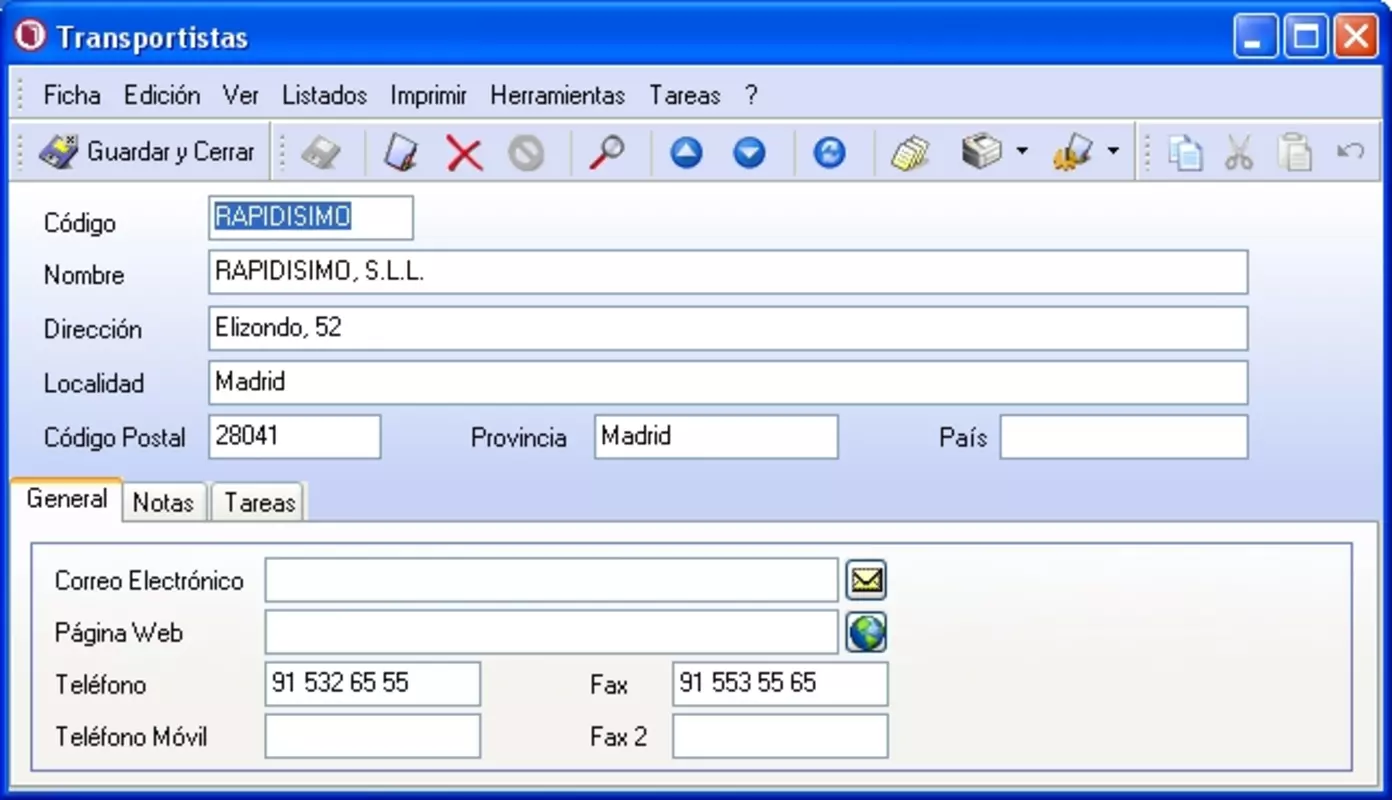Open the Edición menu
This screenshot has width=1392, height=800.
pyautogui.click(x=162, y=95)
